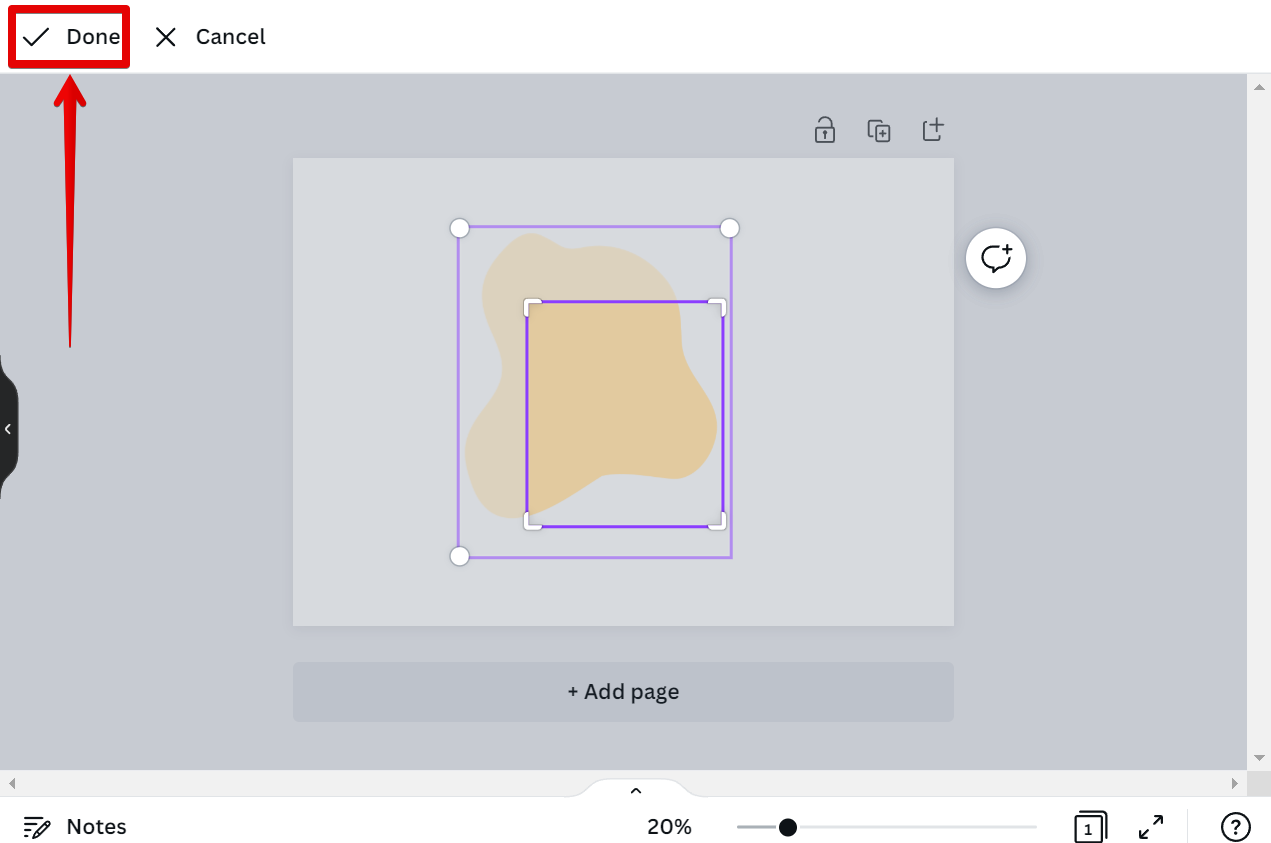Enter fullscreen presentation mode

click(1150, 827)
